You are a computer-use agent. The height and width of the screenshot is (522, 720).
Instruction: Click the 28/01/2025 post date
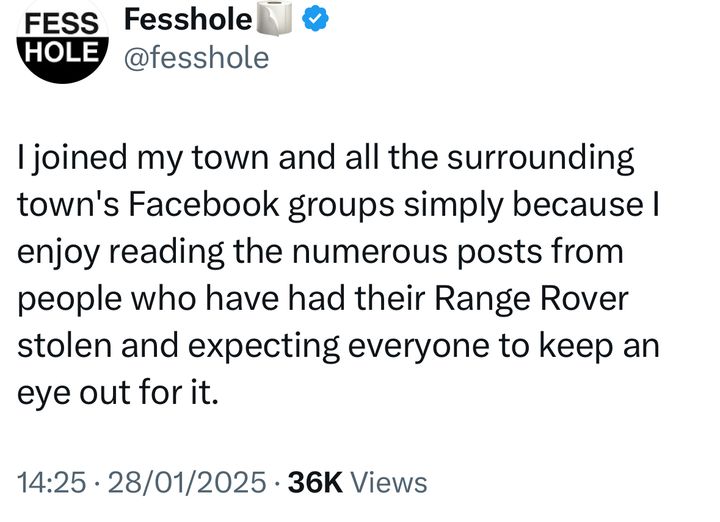click(187, 482)
